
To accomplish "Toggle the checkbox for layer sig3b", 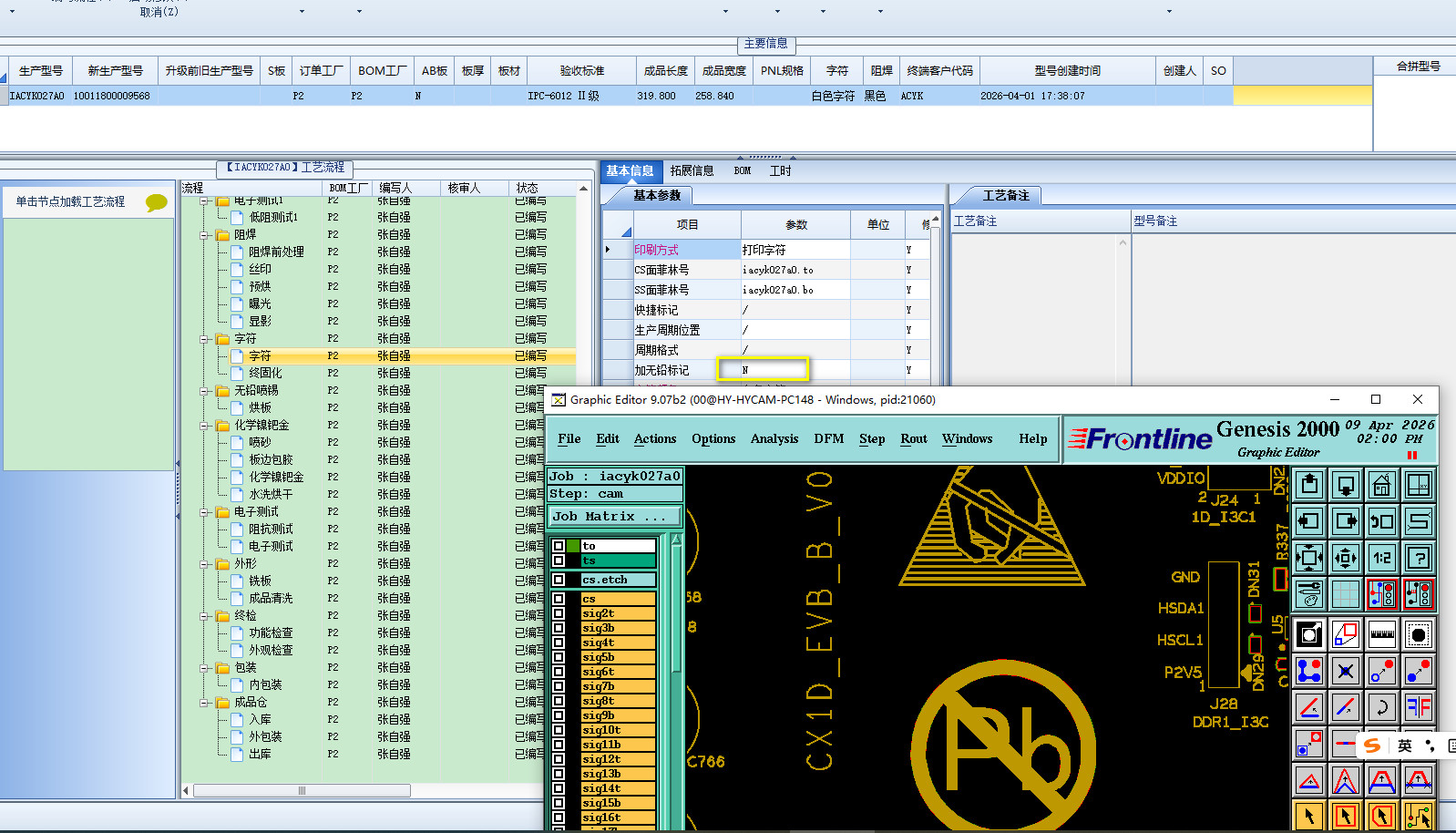I will [x=559, y=628].
